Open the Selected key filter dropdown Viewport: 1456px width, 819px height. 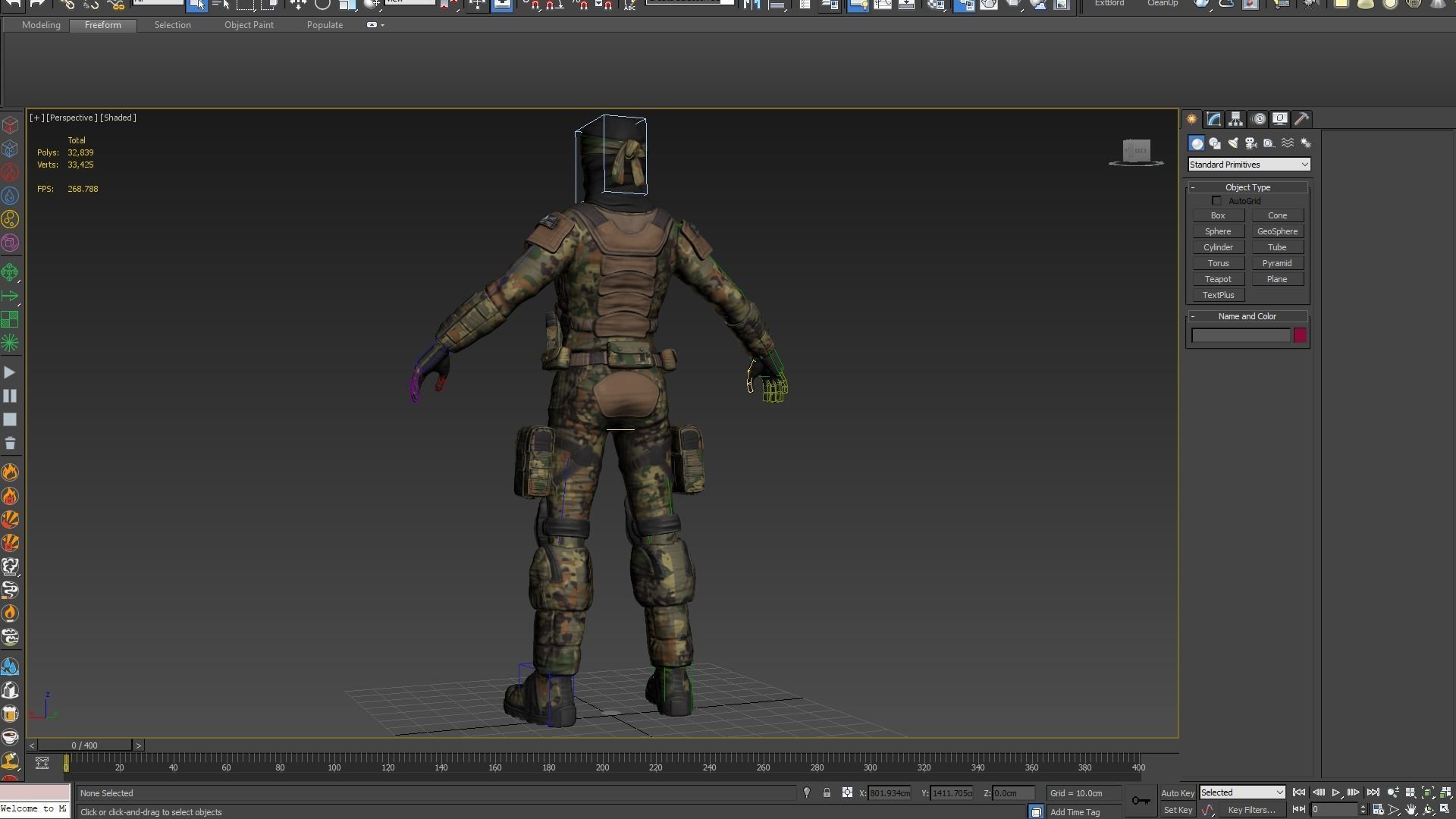point(1241,792)
